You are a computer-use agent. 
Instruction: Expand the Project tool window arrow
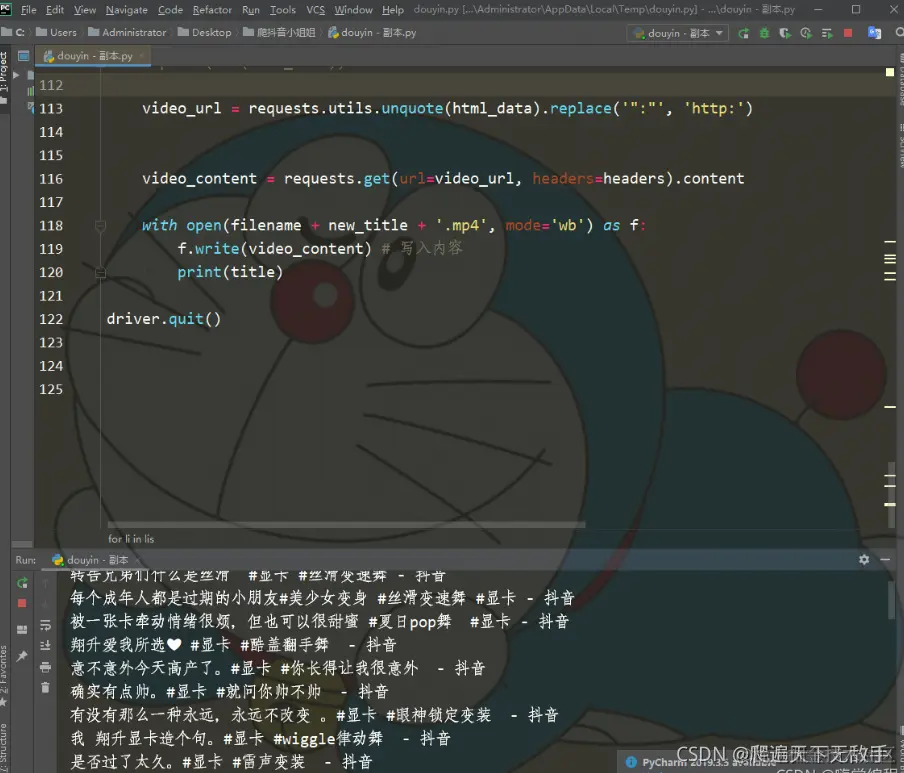click(x=16, y=75)
